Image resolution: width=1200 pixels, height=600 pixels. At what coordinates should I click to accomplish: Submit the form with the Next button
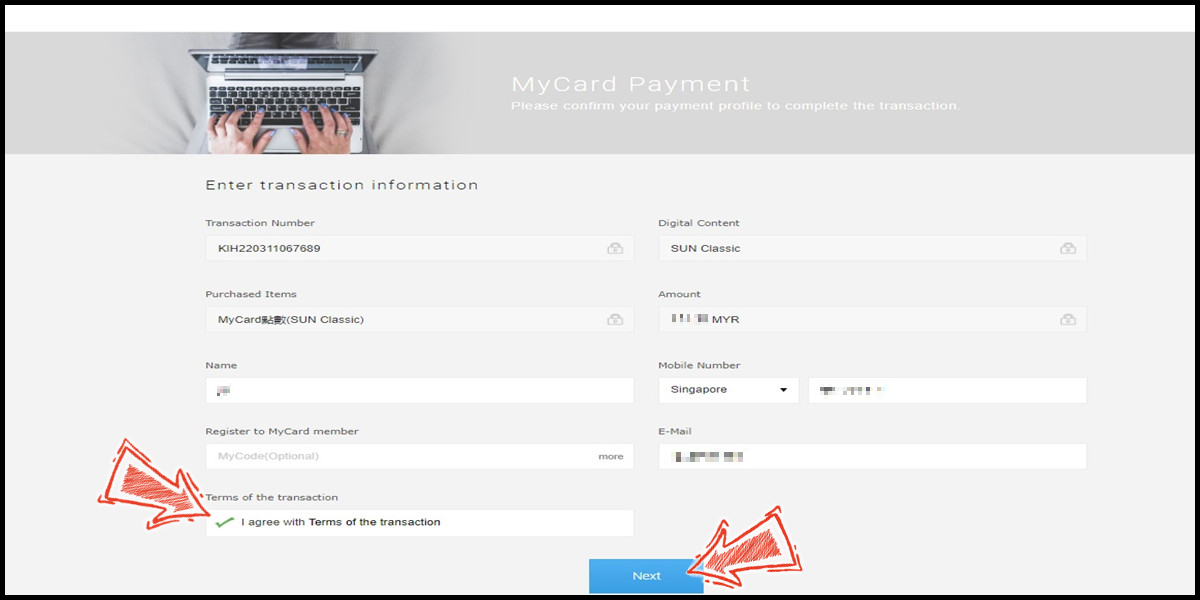pos(646,576)
